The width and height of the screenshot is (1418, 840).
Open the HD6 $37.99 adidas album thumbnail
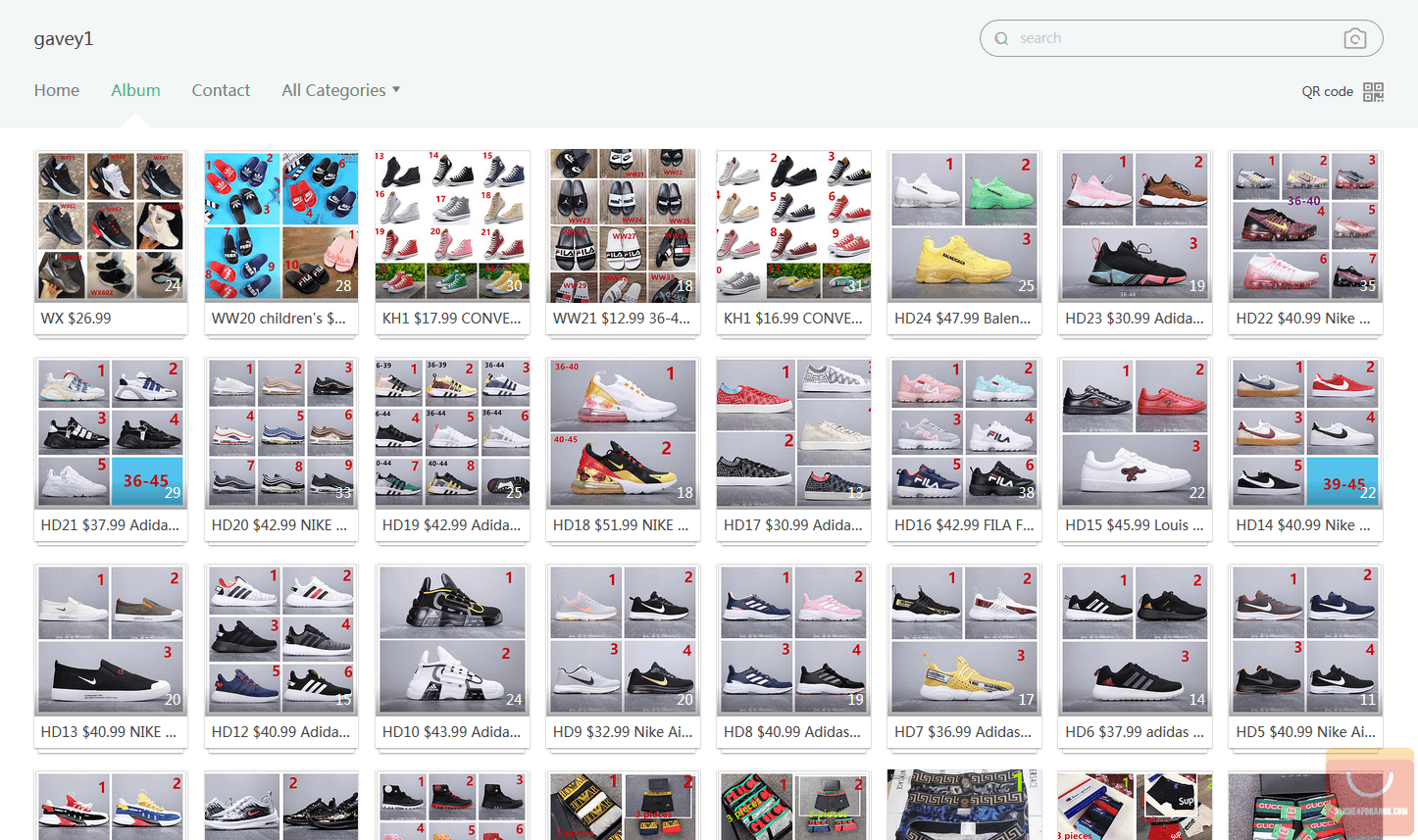click(x=1135, y=639)
